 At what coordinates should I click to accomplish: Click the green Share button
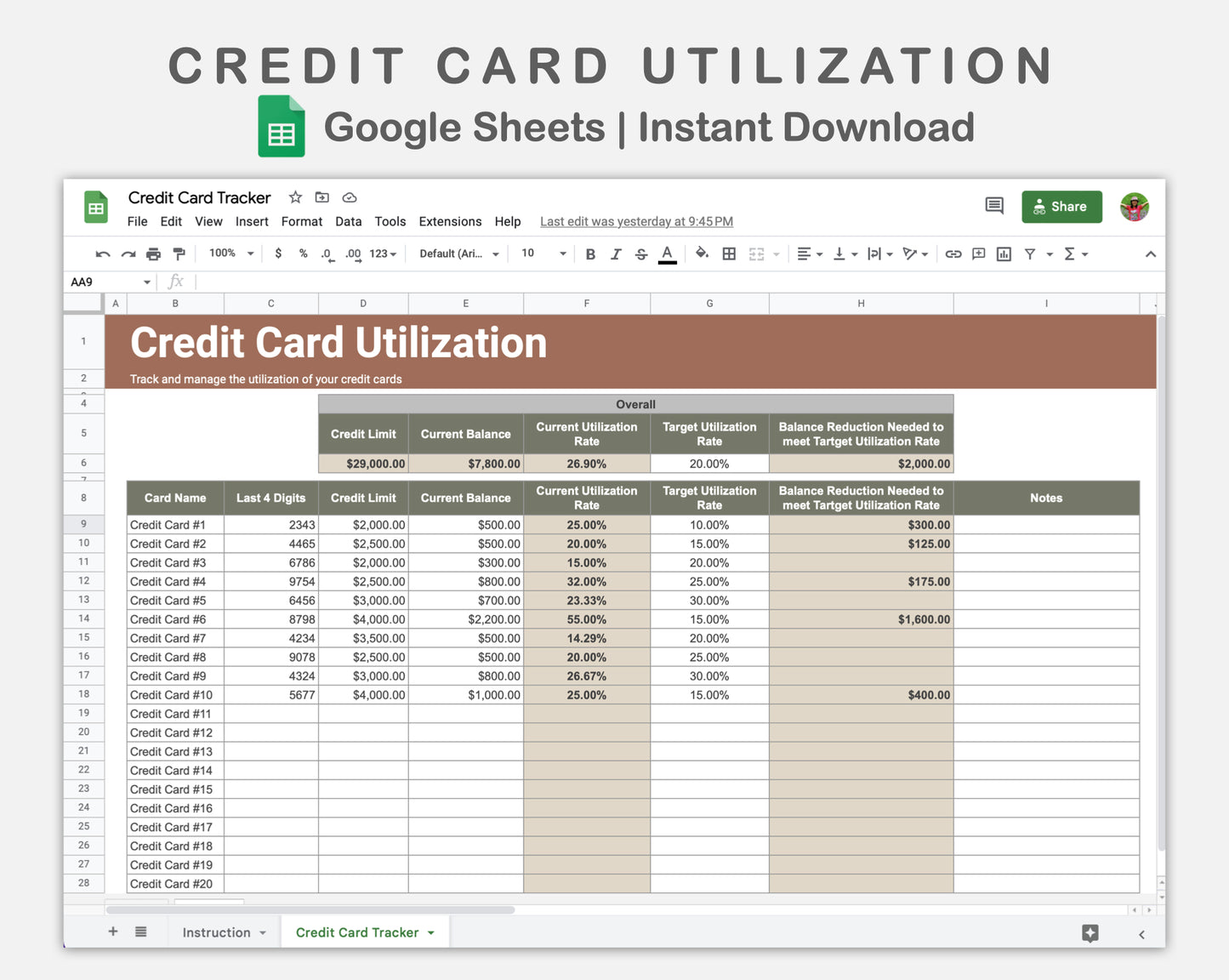tap(1061, 207)
